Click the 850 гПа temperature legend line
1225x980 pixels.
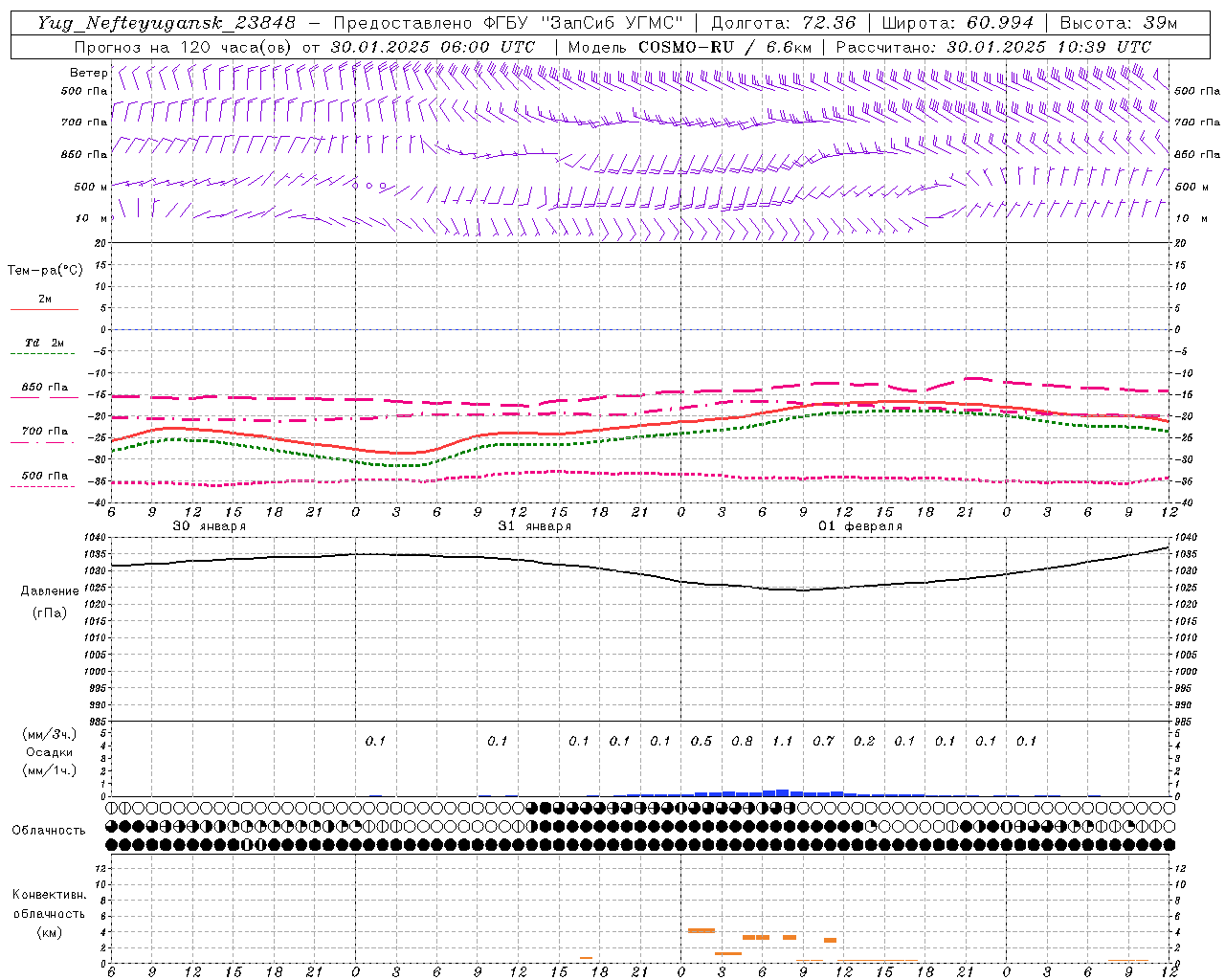44,397
